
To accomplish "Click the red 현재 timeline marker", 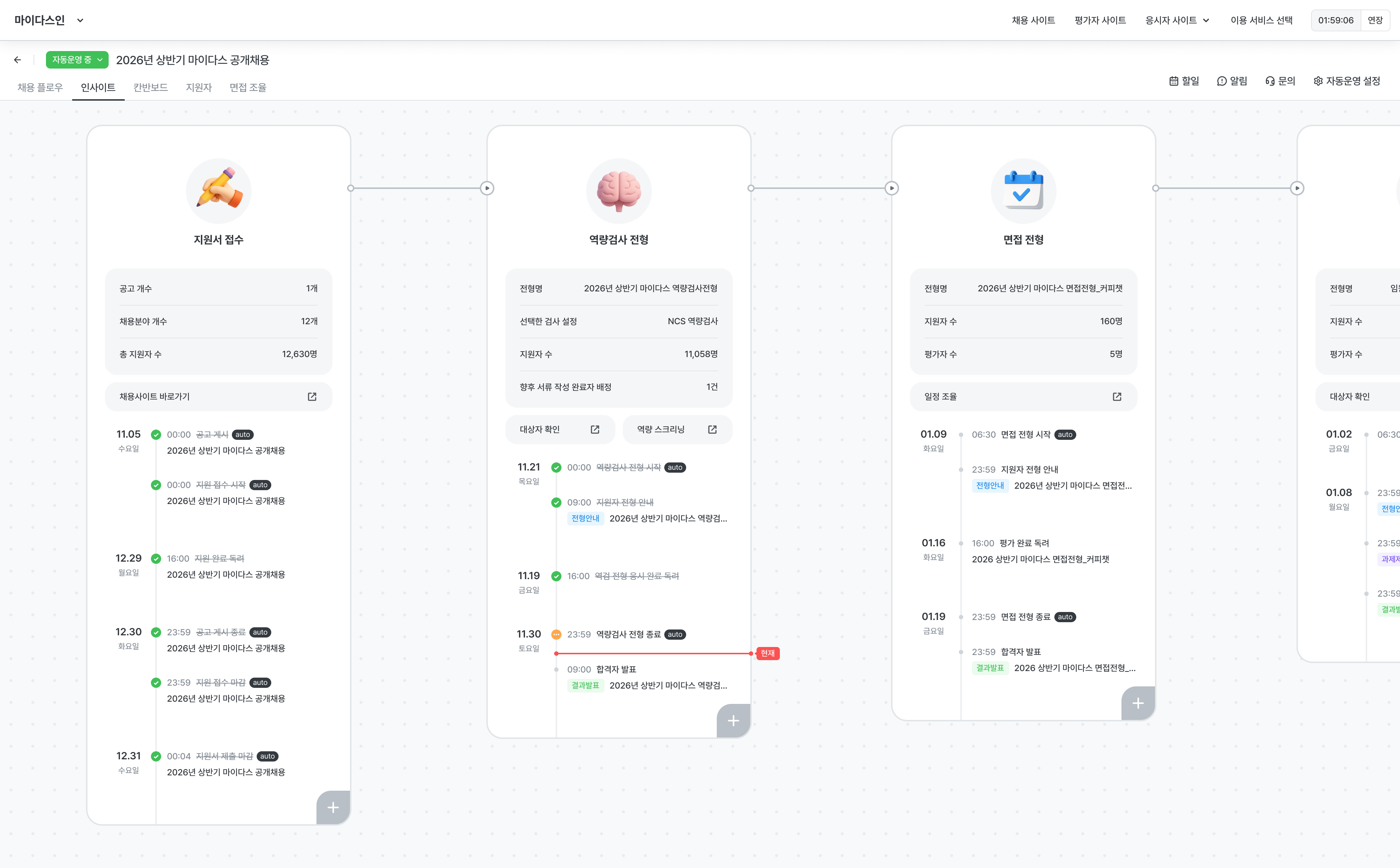I will (767, 653).
